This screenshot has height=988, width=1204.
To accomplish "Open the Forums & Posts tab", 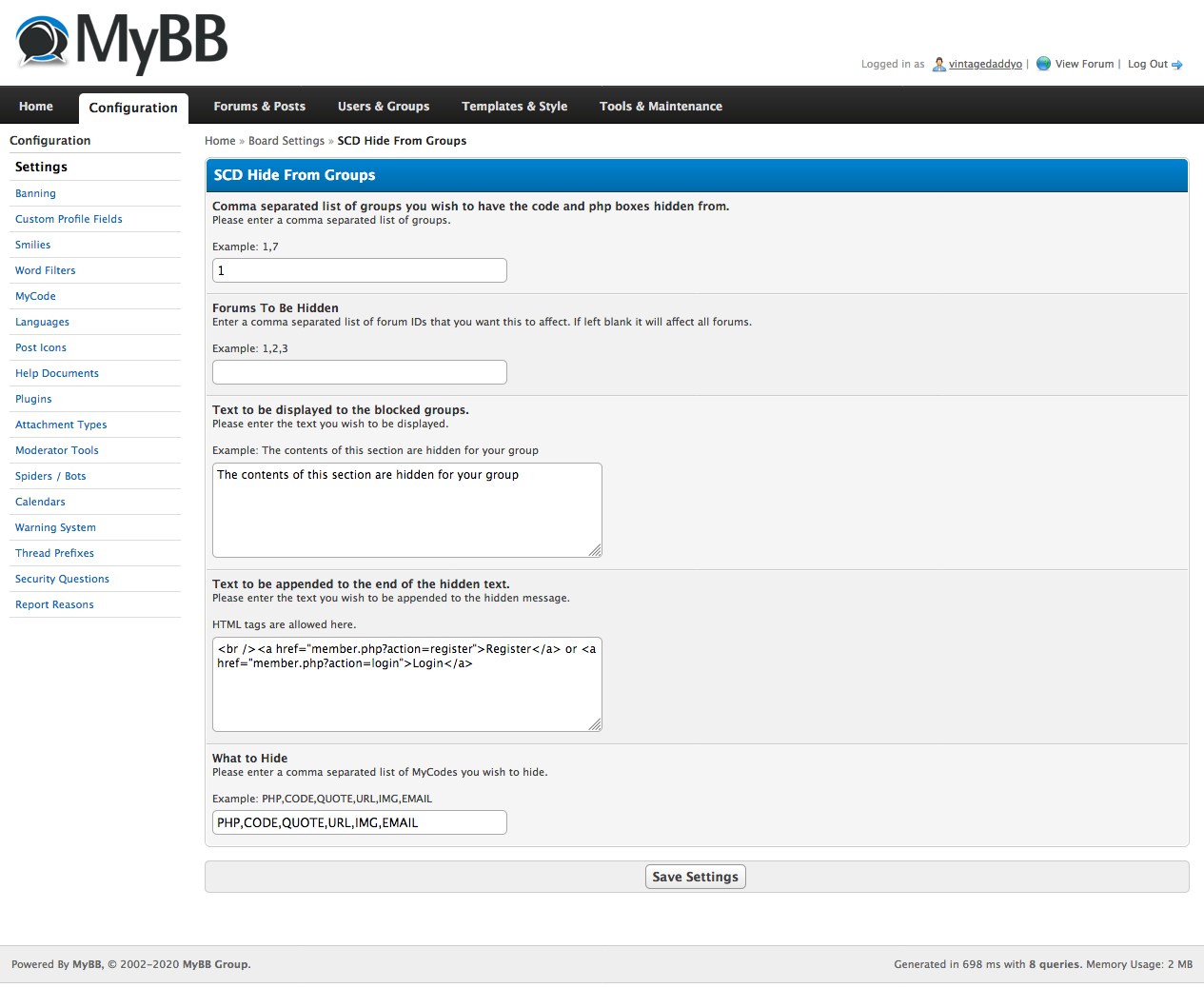I will point(259,107).
